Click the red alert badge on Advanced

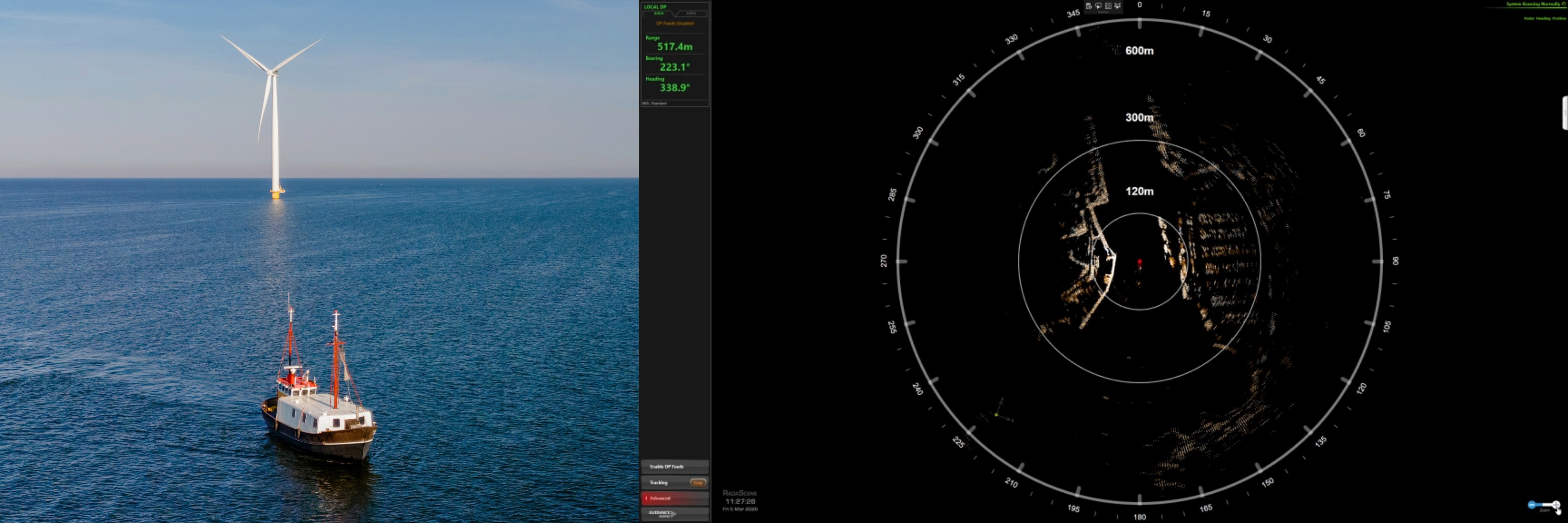point(646,498)
